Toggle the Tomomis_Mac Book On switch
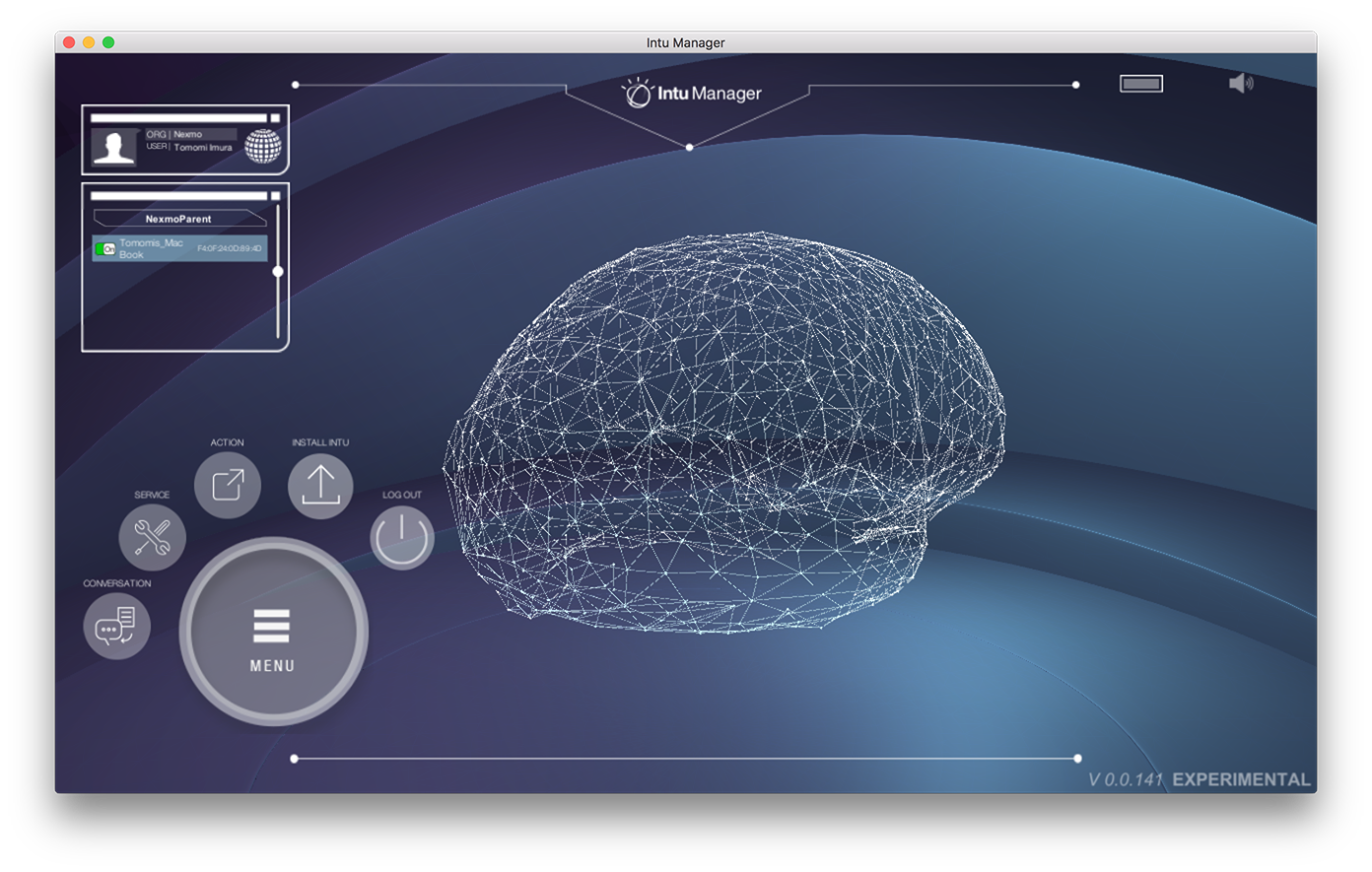Viewport: 1372px width, 872px height. pyautogui.click(x=105, y=249)
